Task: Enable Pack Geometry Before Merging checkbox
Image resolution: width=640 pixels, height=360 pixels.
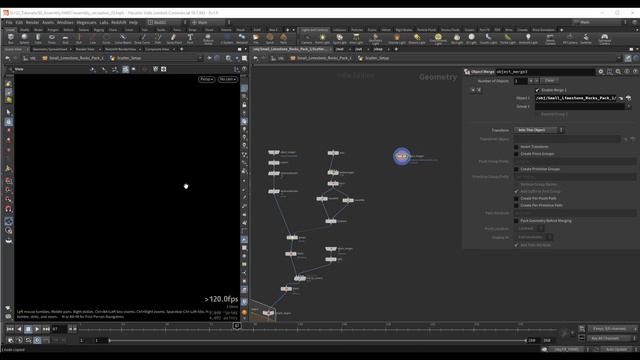Action: click(516, 221)
